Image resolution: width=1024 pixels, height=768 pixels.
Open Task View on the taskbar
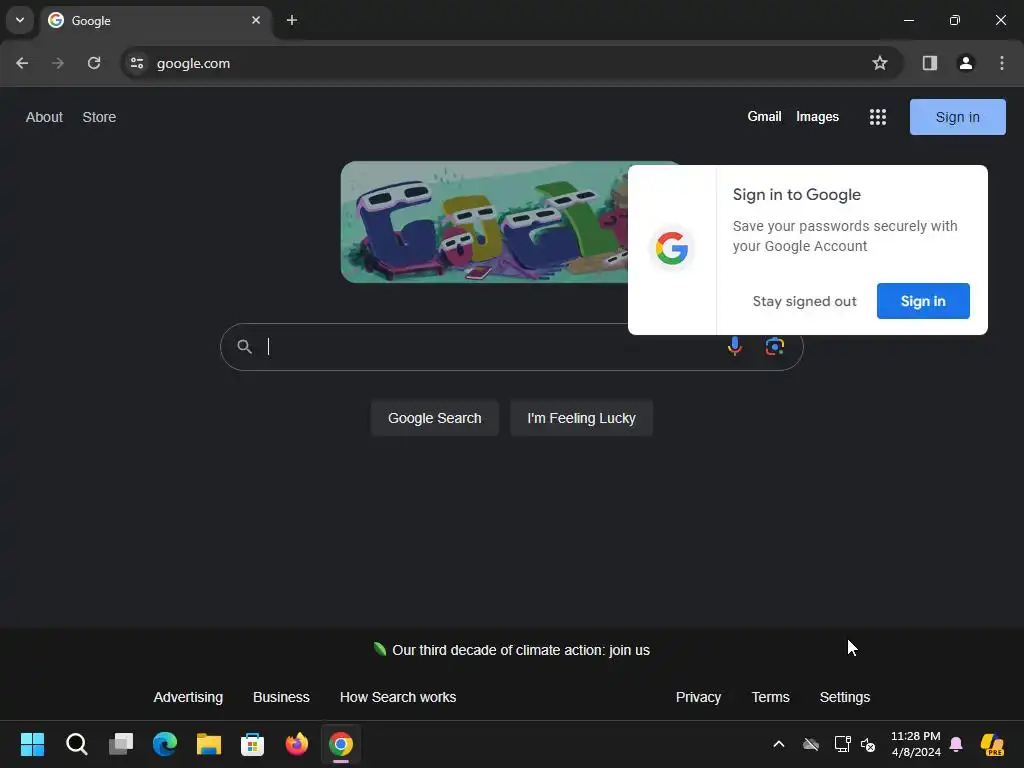point(121,744)
